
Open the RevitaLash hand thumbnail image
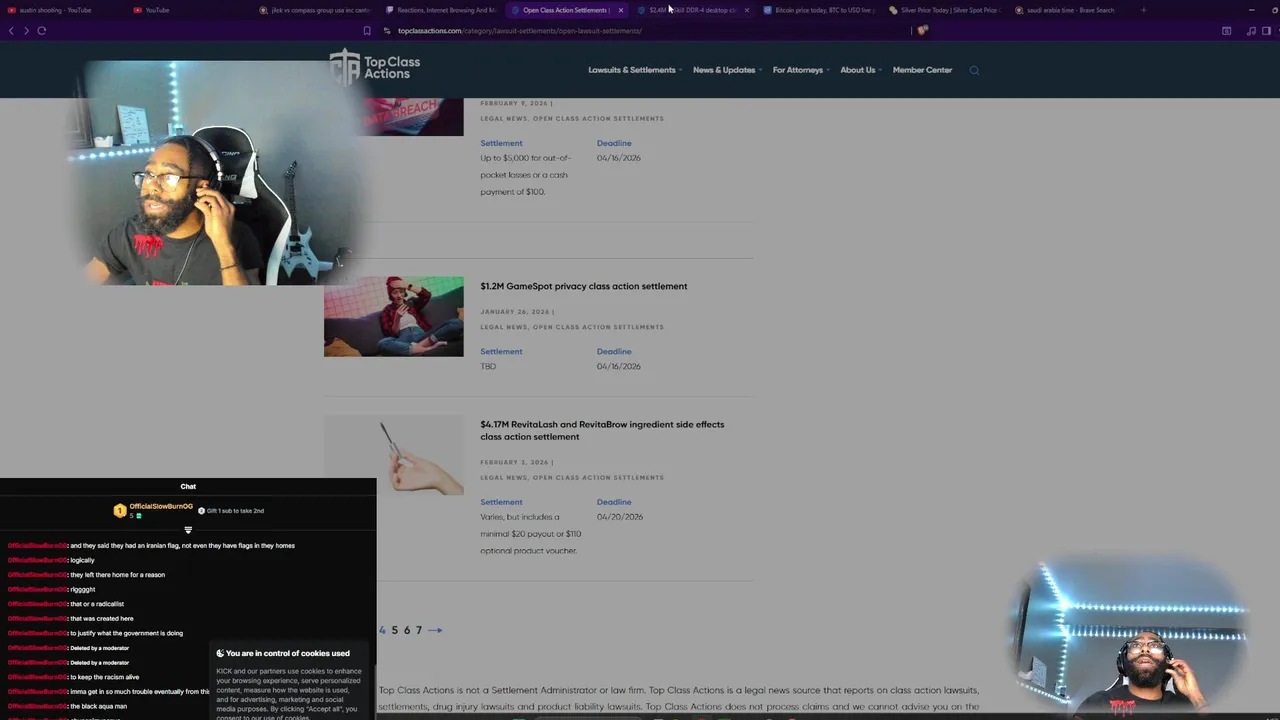pyautogui.click(x=393, y=455)
